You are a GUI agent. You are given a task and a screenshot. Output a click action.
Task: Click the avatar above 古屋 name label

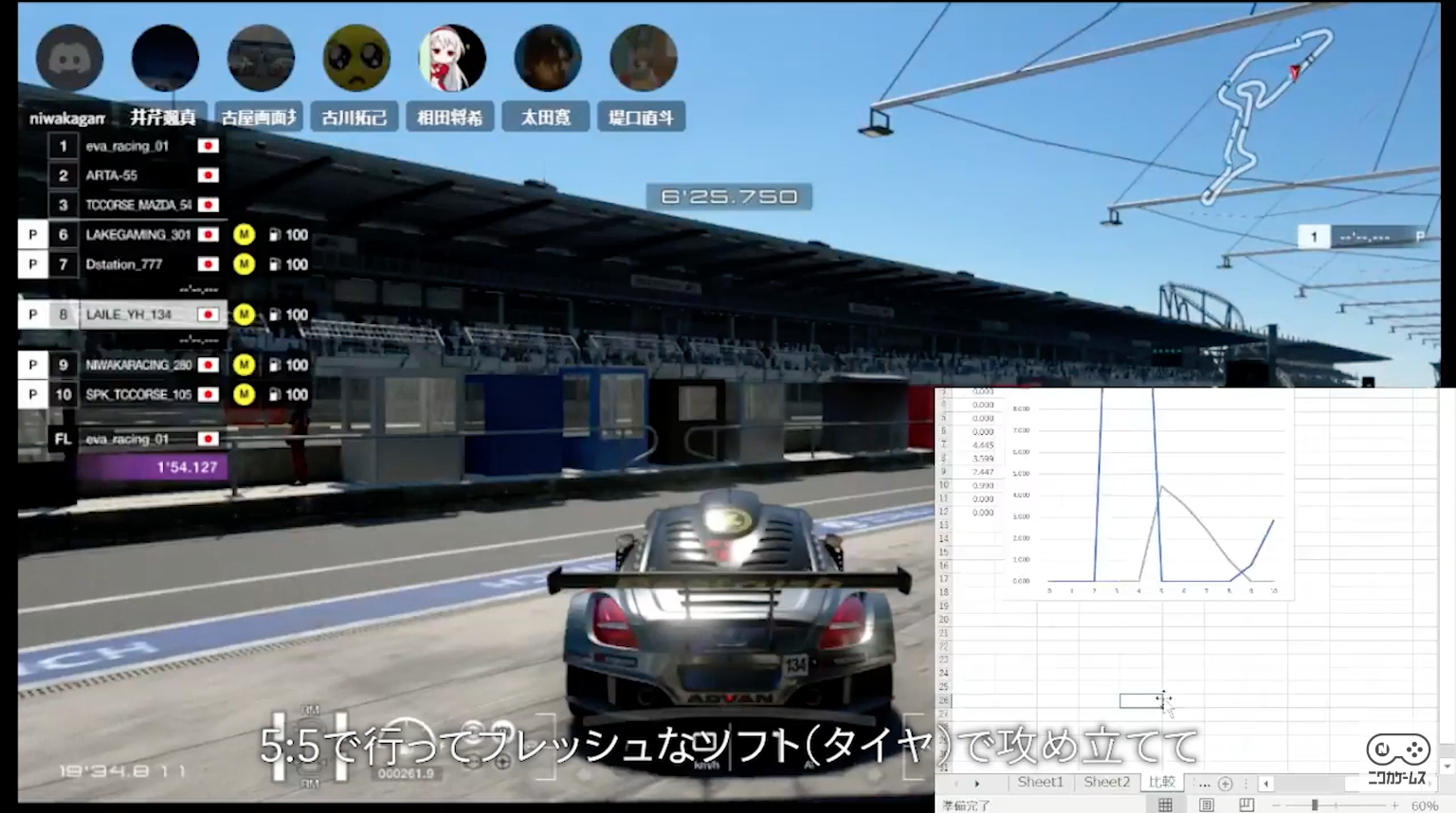pyautogui.click(x=261, y=59)
